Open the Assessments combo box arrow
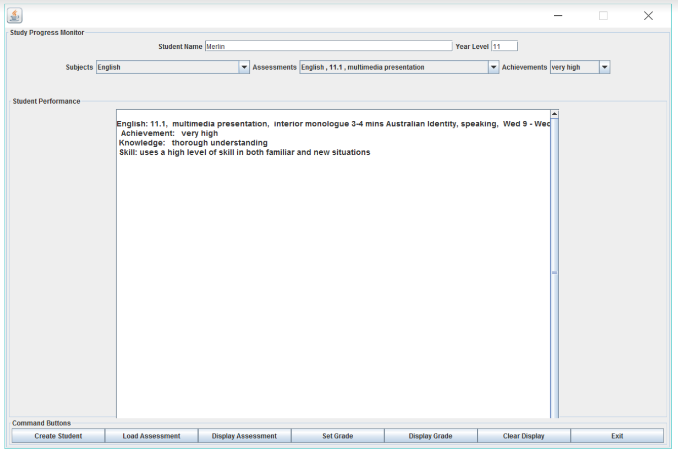Viewport: 678px width, 452px height. (x=493, y=67)
